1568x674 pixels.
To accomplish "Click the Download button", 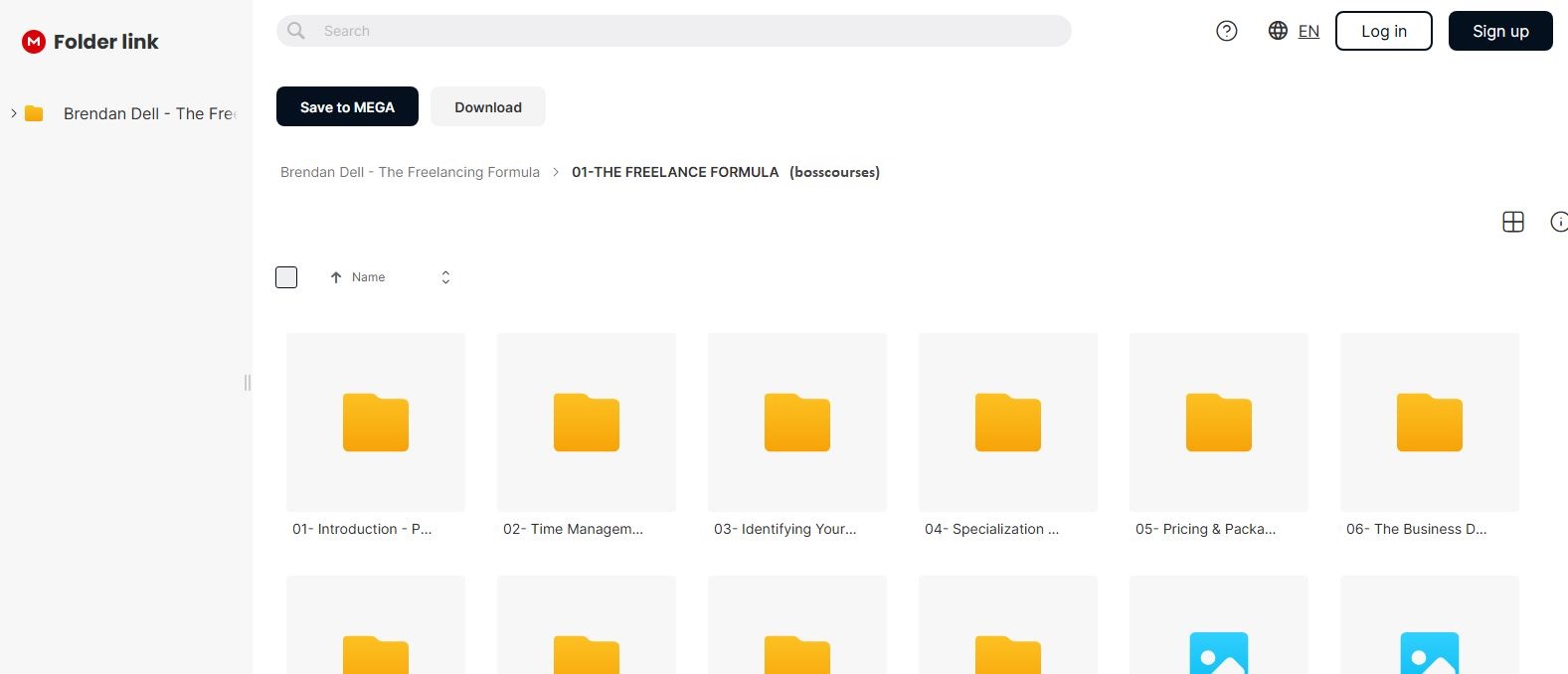I will pyautogui.click(x=487, y=107).
